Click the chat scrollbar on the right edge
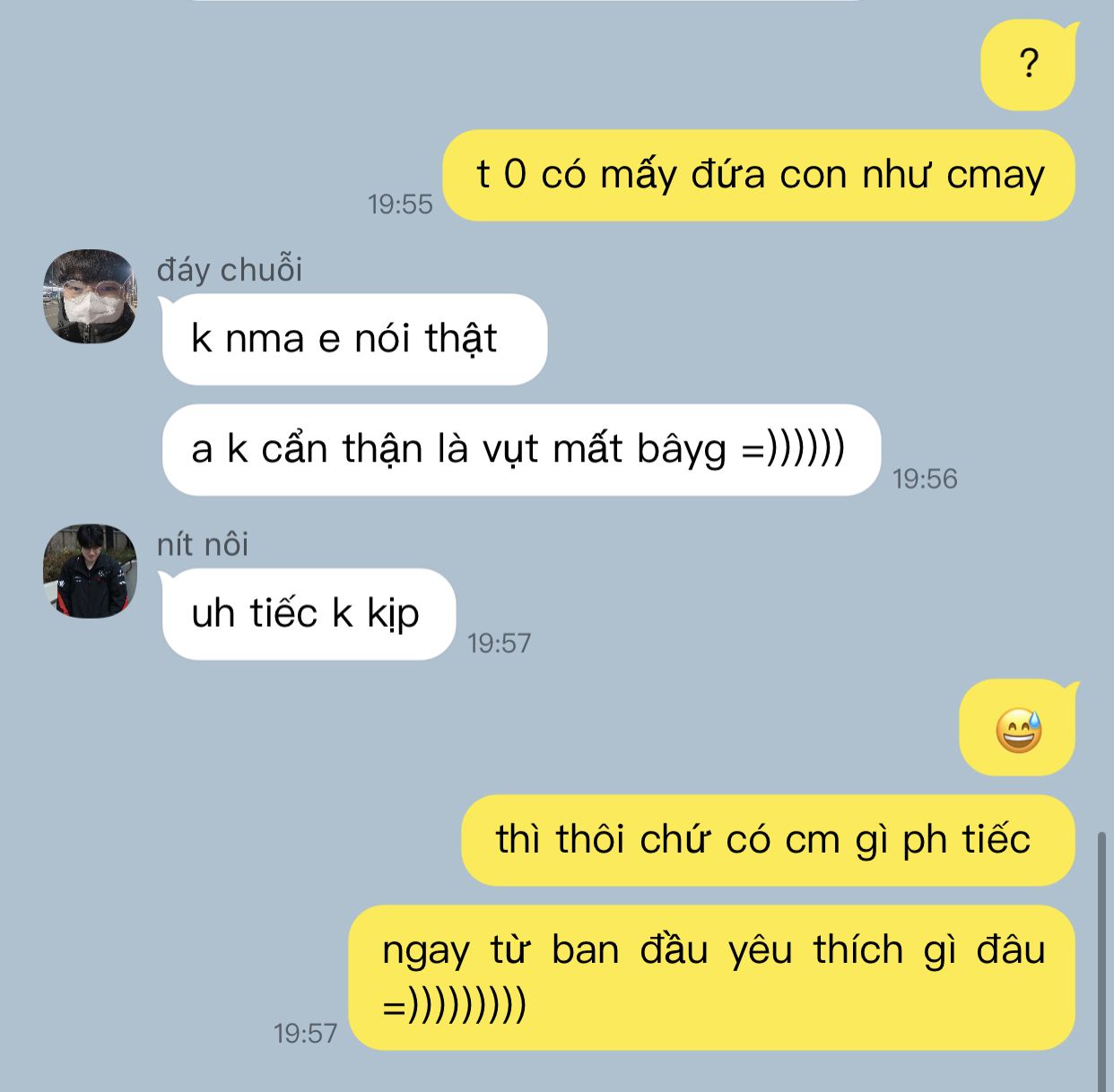 (x=1102, y=961)
